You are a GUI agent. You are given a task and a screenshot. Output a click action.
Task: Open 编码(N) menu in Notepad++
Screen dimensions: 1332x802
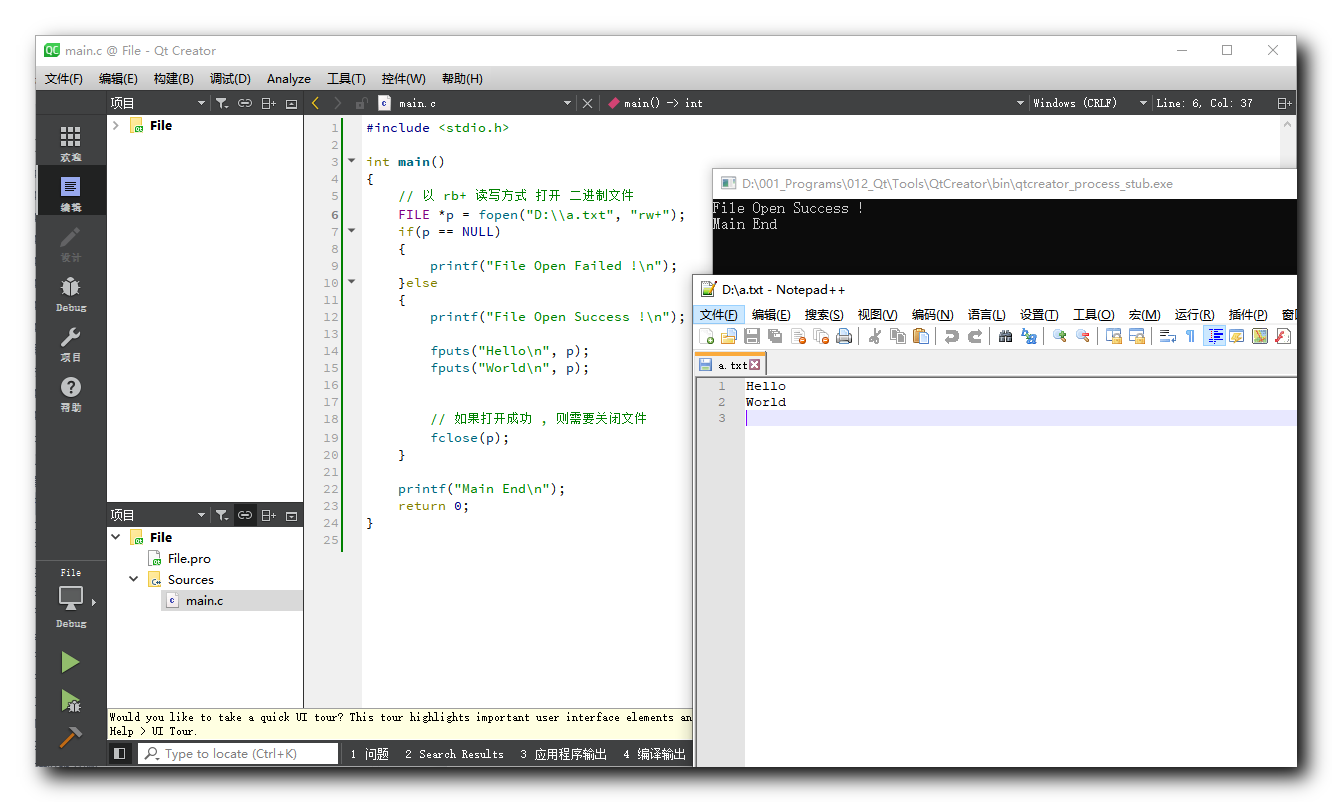click(932, 314)
